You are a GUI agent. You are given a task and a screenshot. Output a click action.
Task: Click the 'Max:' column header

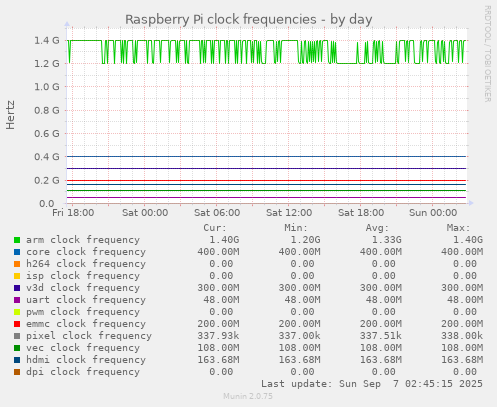(x=458, y=228)
